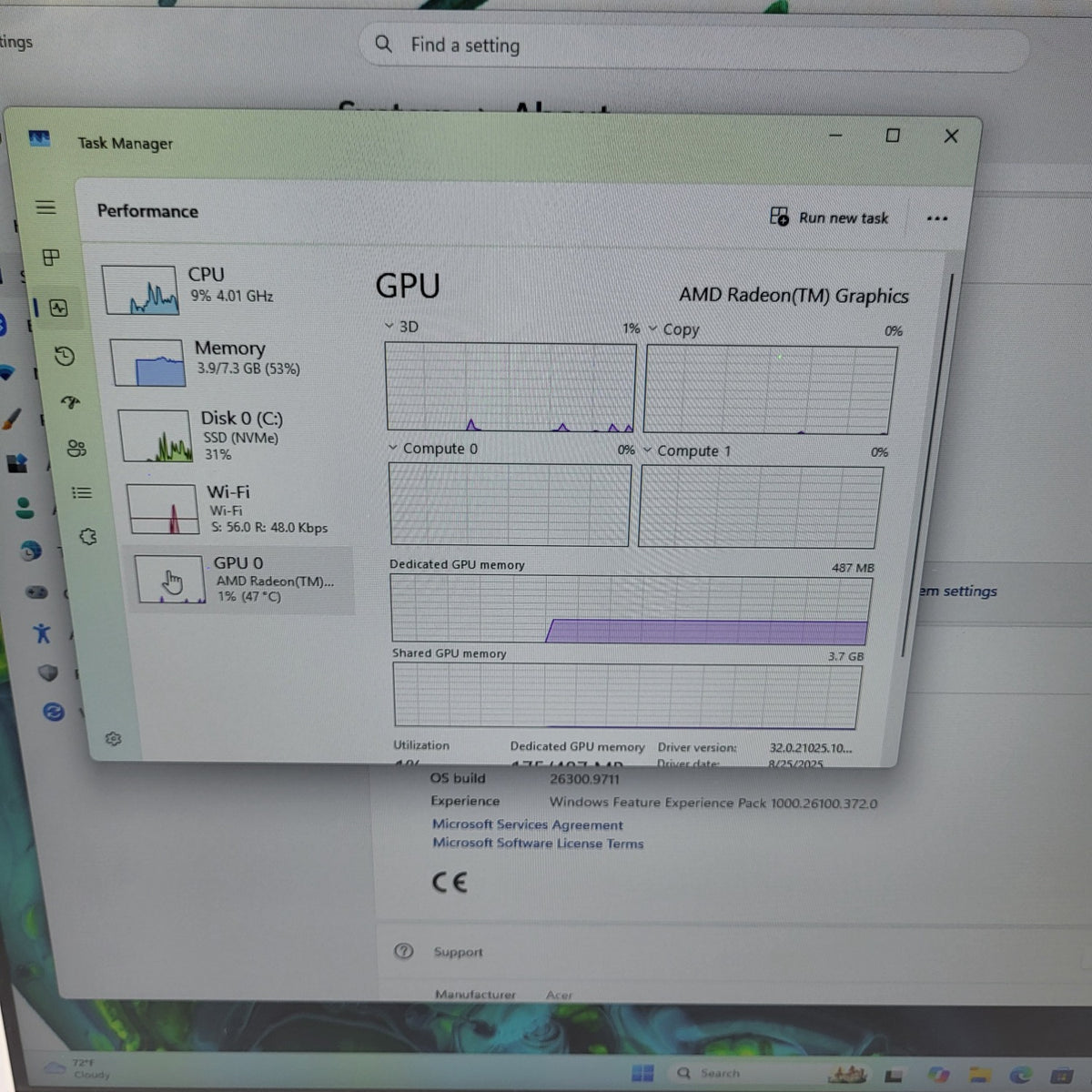Click the Run new task button
Image resolution: width=1092 pixels, height=1092 pixels.
829,217
